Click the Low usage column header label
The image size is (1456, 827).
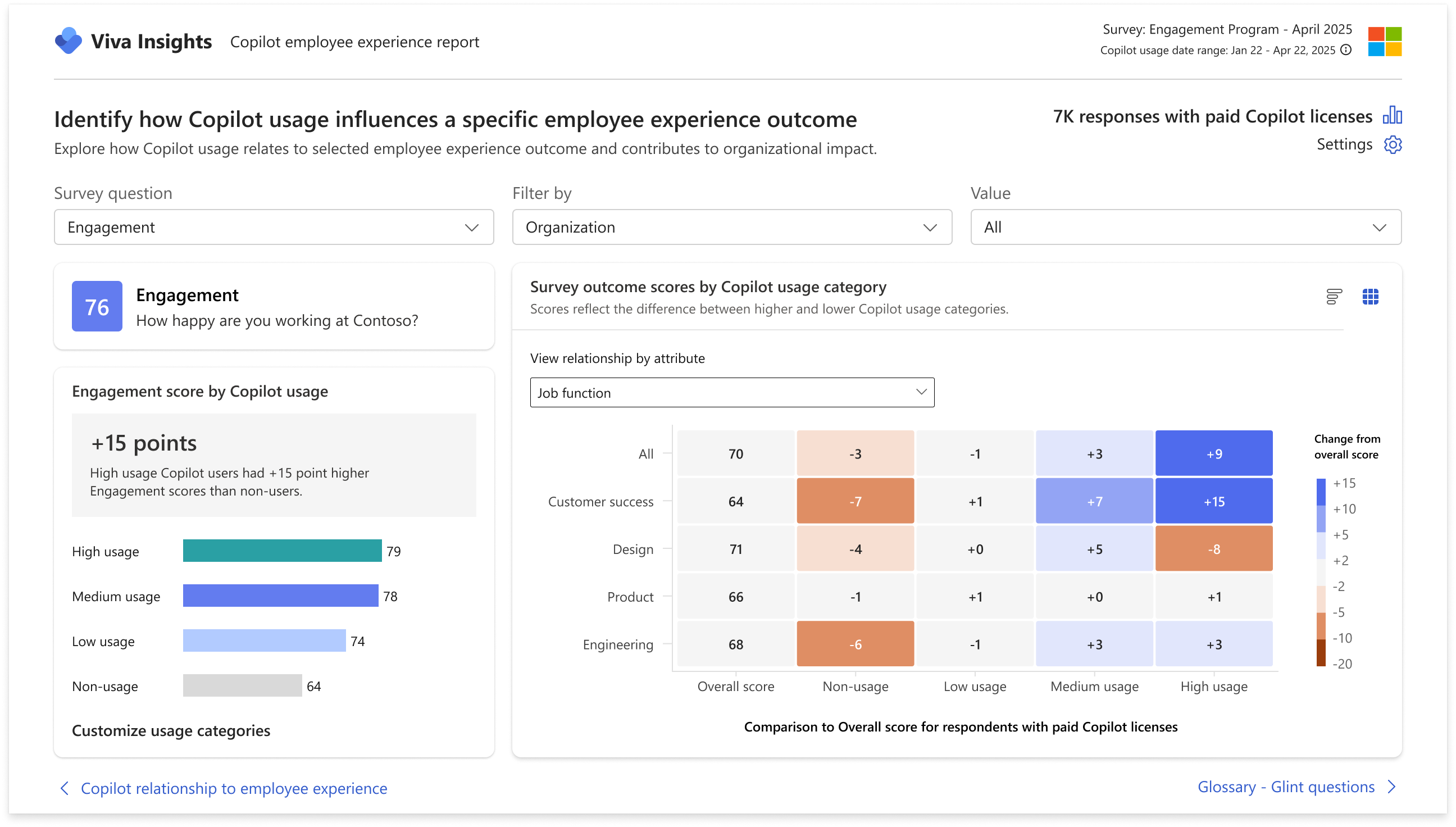pyautogui.click(x=975, y=686)
